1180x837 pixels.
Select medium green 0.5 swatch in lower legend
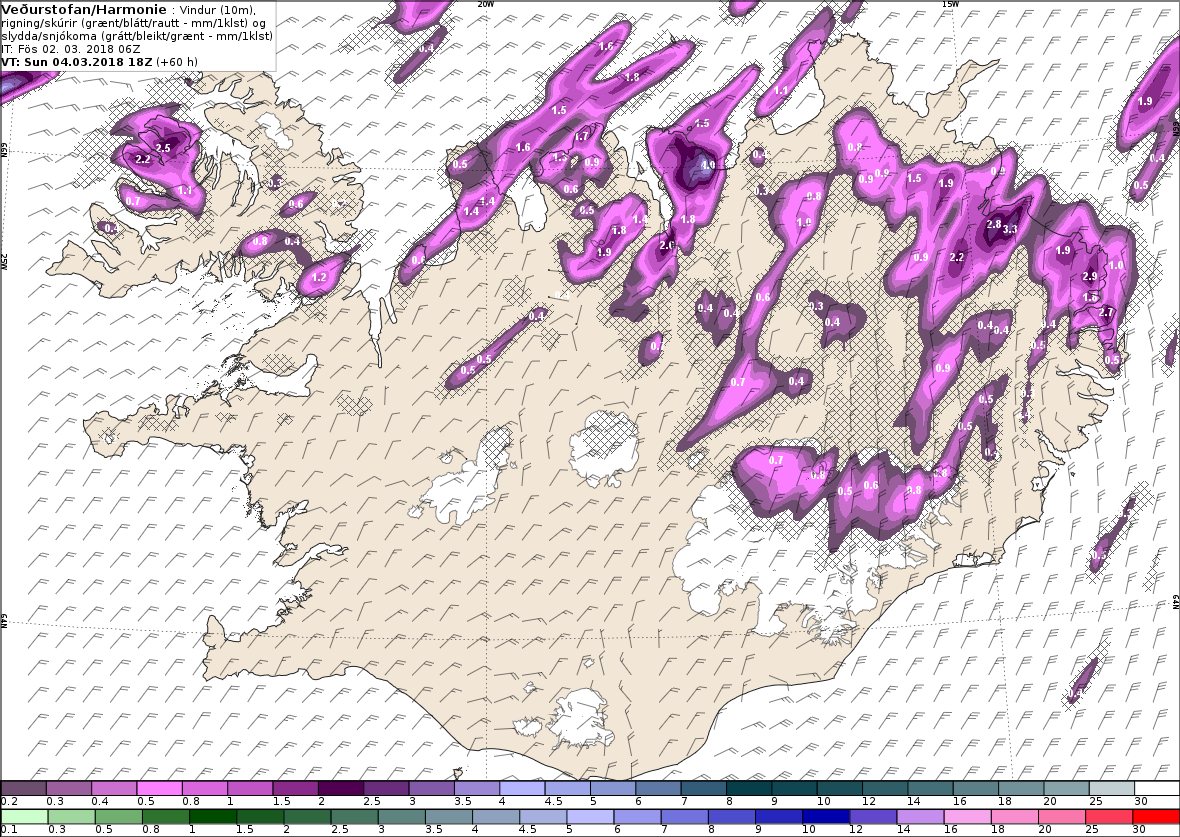[118, 817]
